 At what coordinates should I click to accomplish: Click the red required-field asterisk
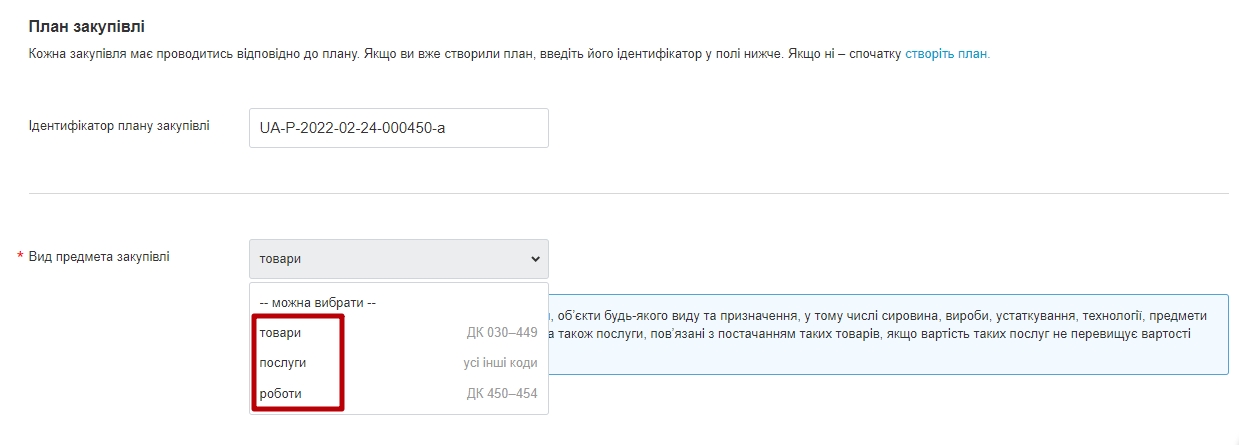(20, 258)
